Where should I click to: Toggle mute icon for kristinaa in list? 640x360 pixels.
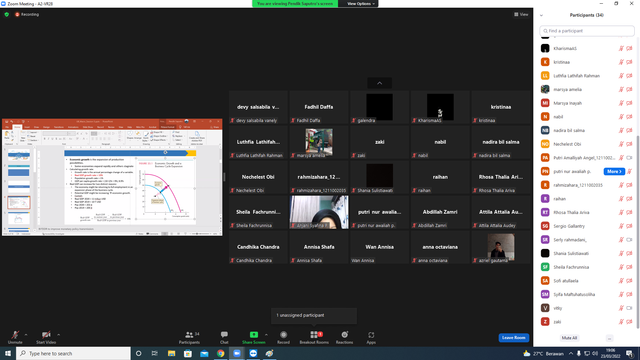point(621,62)
